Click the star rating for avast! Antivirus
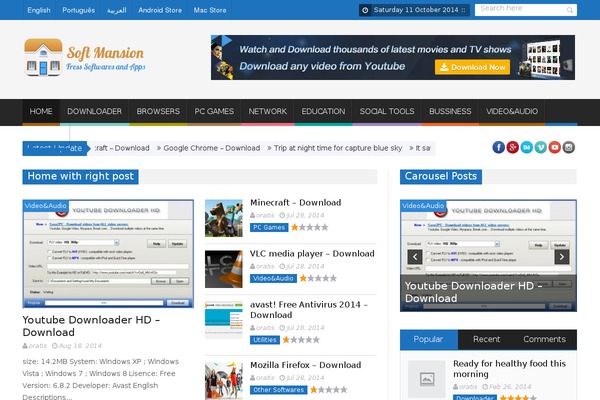Image resolution: width=600 pixels, height=400 pixels. (301, 340)
